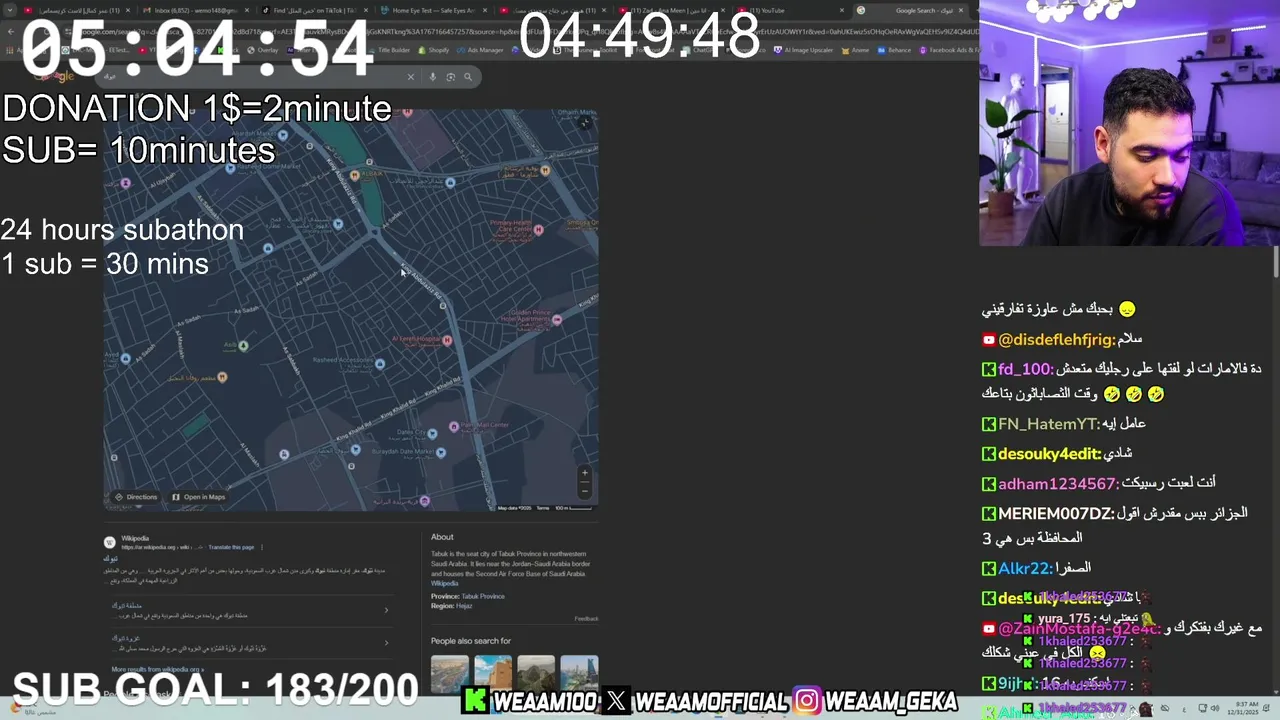This screenshot has height=720, width=1280.
Task: Open fourth People also search for thumbnail
Action: point(580,674)
